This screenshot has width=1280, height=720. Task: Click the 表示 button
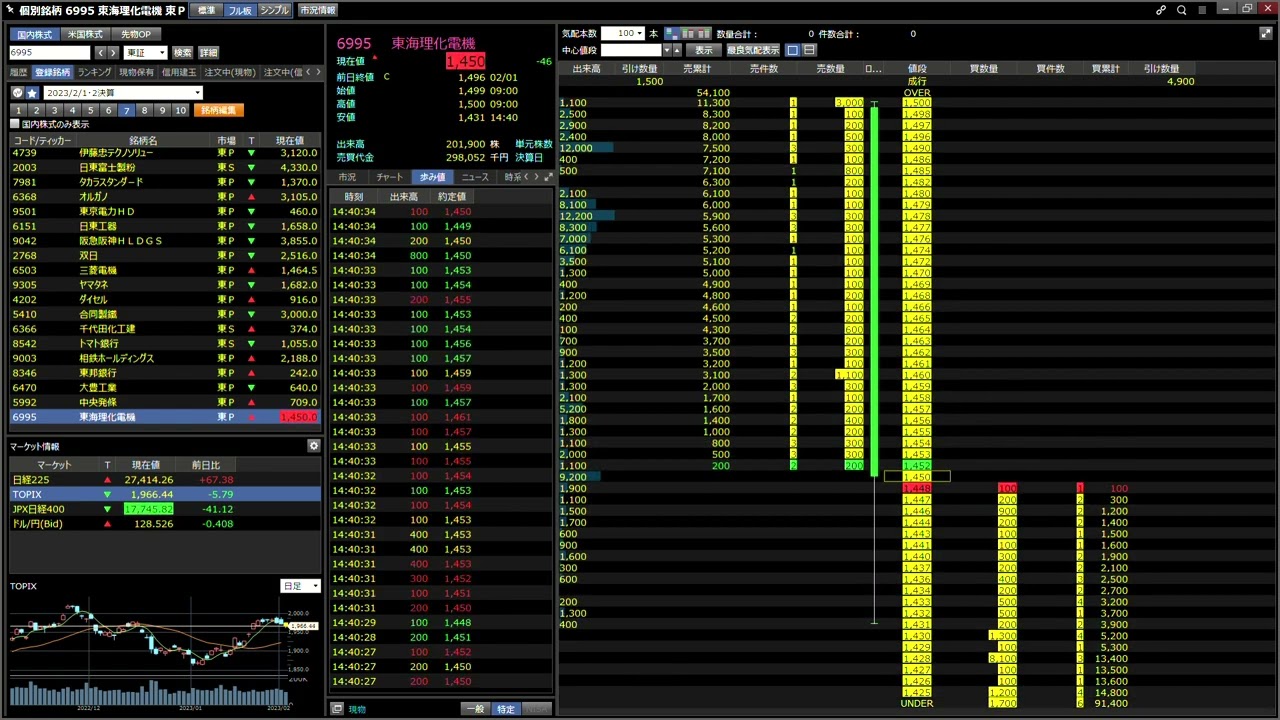(x=704, y=50)
